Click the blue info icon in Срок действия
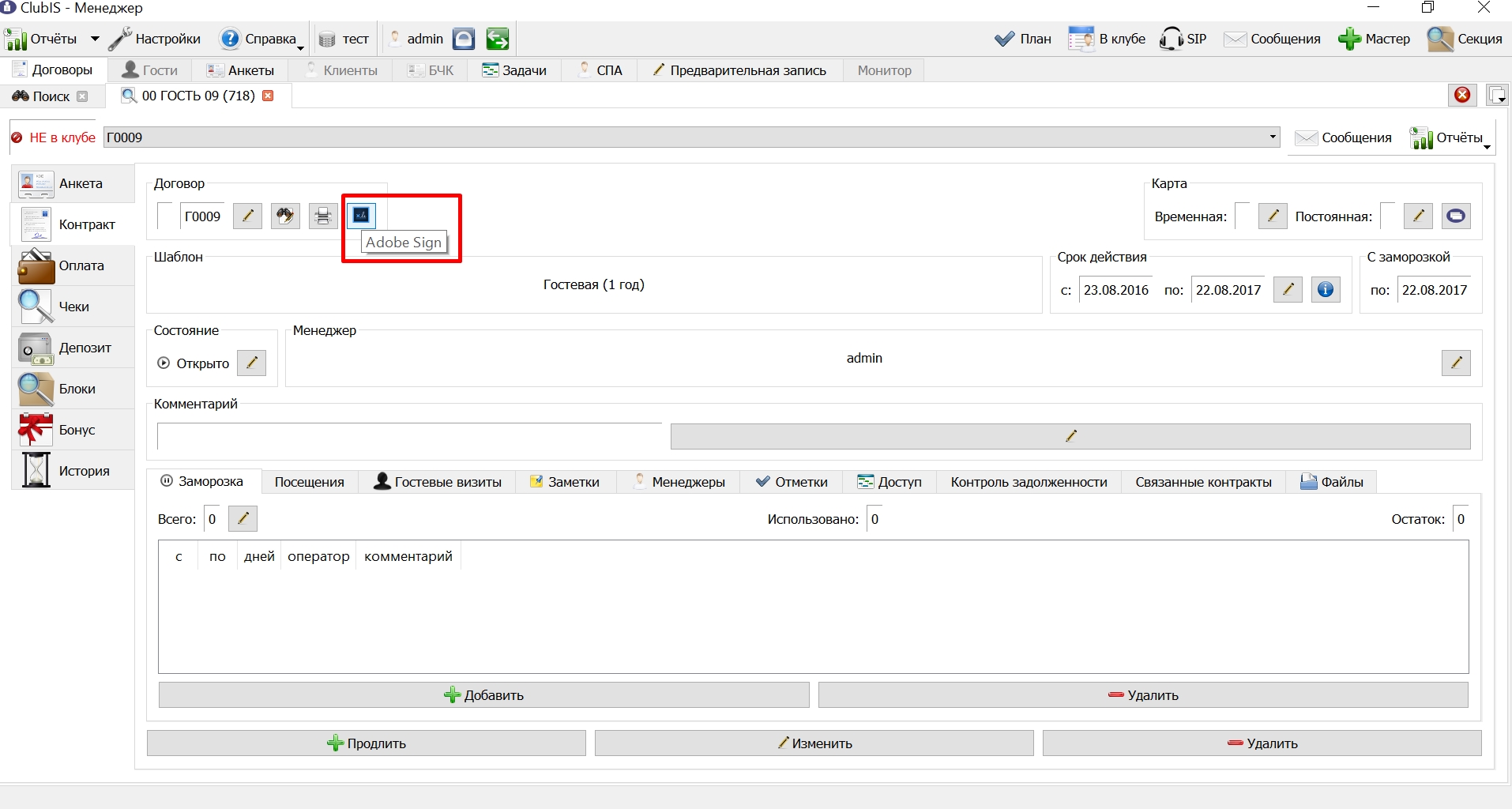 (x=1326, y=290)
